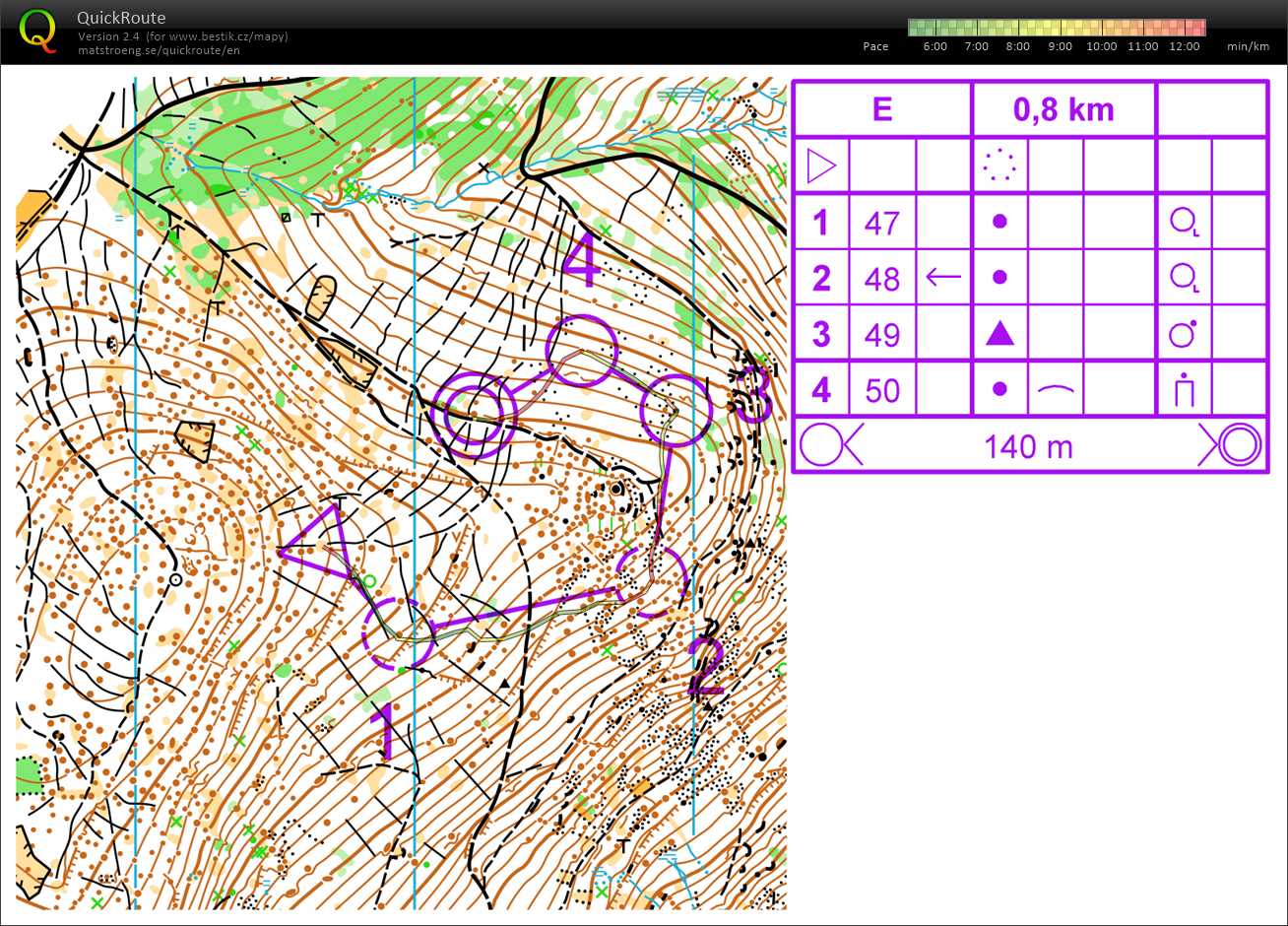Screen dimensions: 1288x926
Task: Click the 0,8 km course length cell
Action: click(1063, 109)
